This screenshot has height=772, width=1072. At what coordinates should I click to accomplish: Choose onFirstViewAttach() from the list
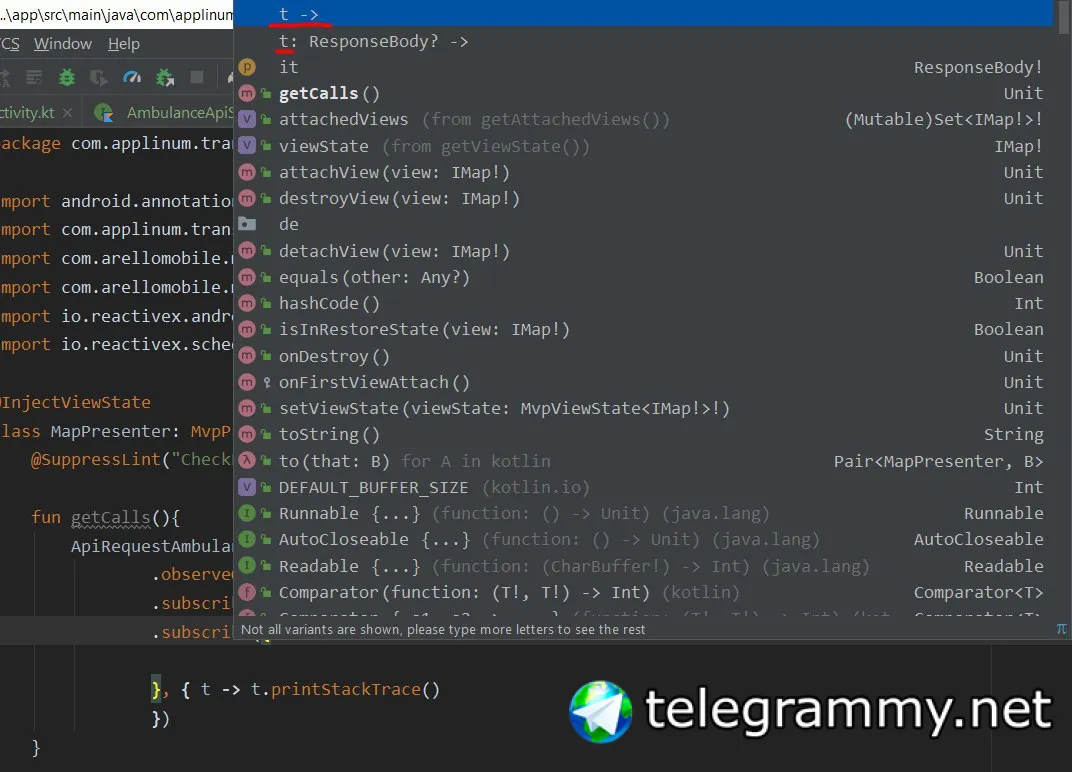(x=643, y=382)
